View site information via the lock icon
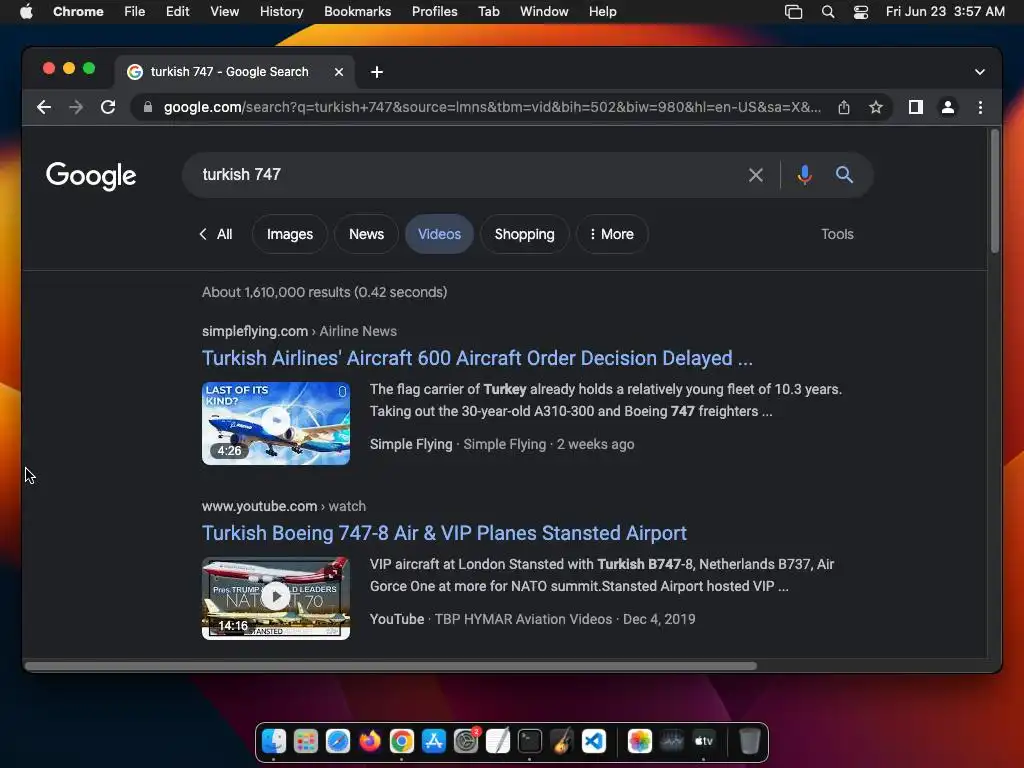The image size is (1024, 768). coord(148,107)
